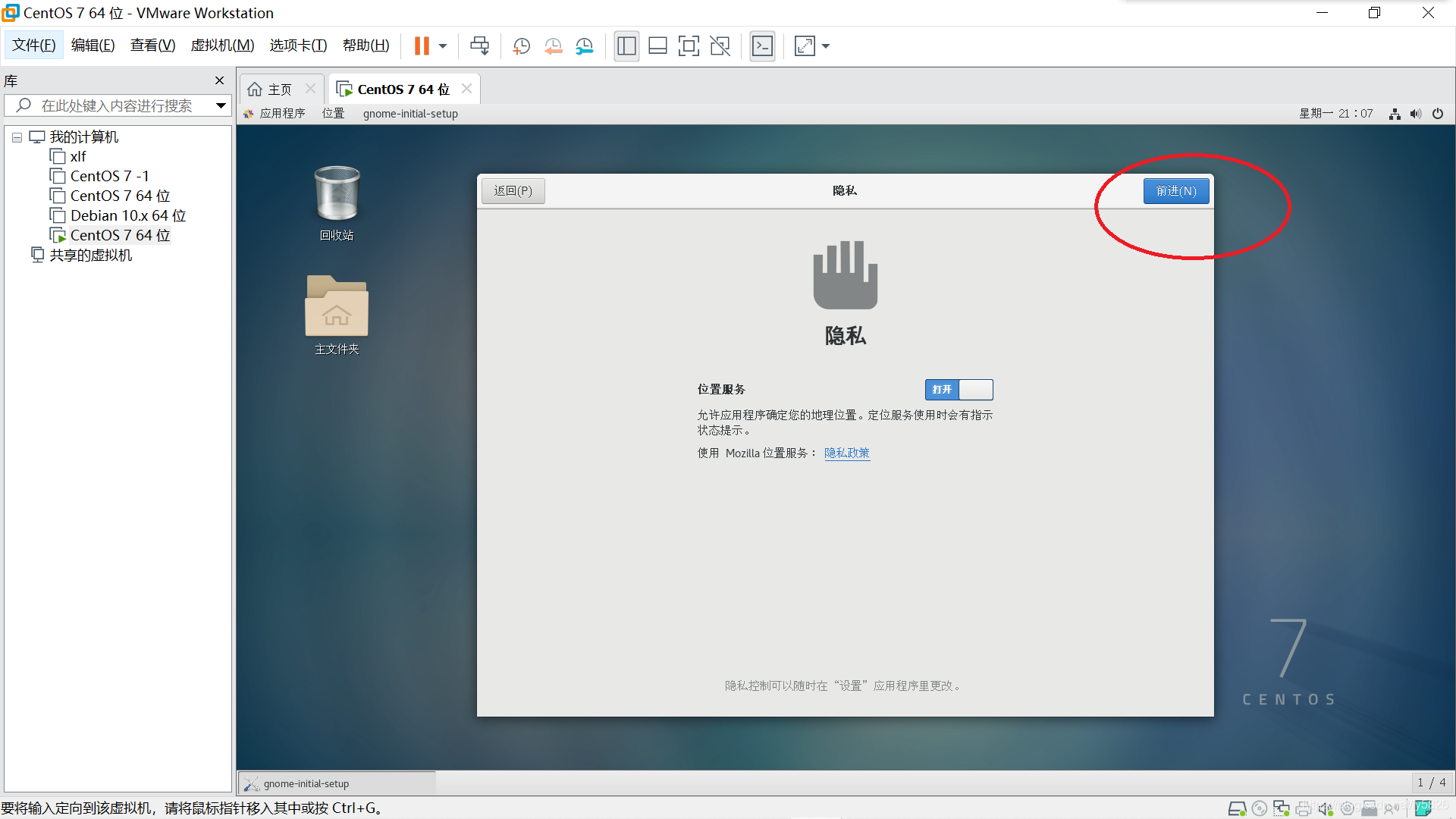Open the library search filter dropdown
1456x819 pixels.
[x=221, y=105]
